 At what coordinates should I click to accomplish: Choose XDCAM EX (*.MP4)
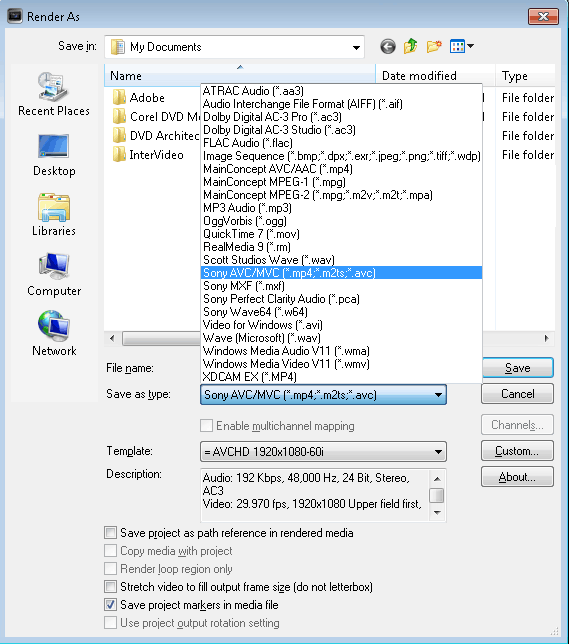click(x=341, y=377)
